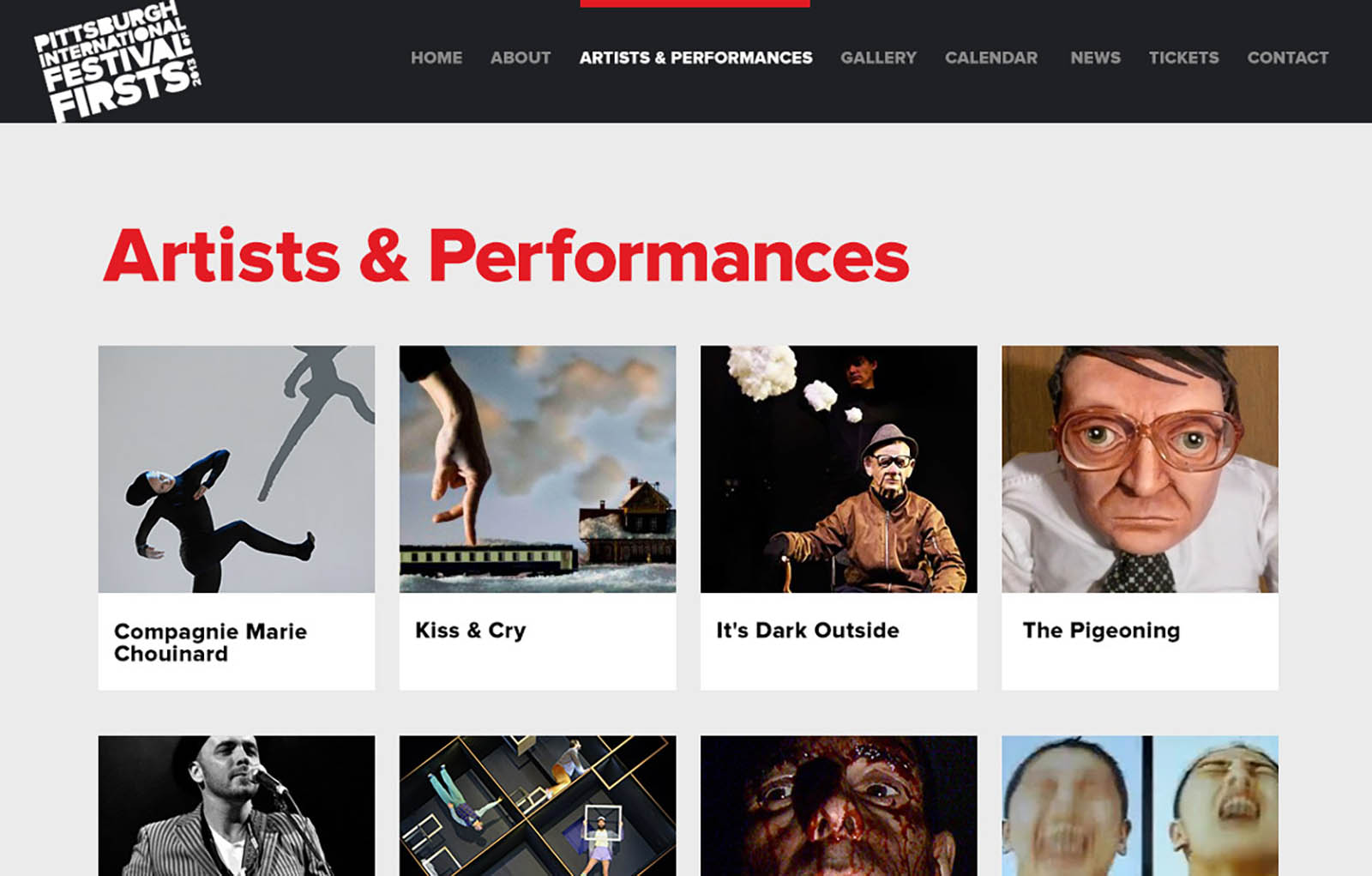Click the Kiss & Cry title link

[470, 631]
